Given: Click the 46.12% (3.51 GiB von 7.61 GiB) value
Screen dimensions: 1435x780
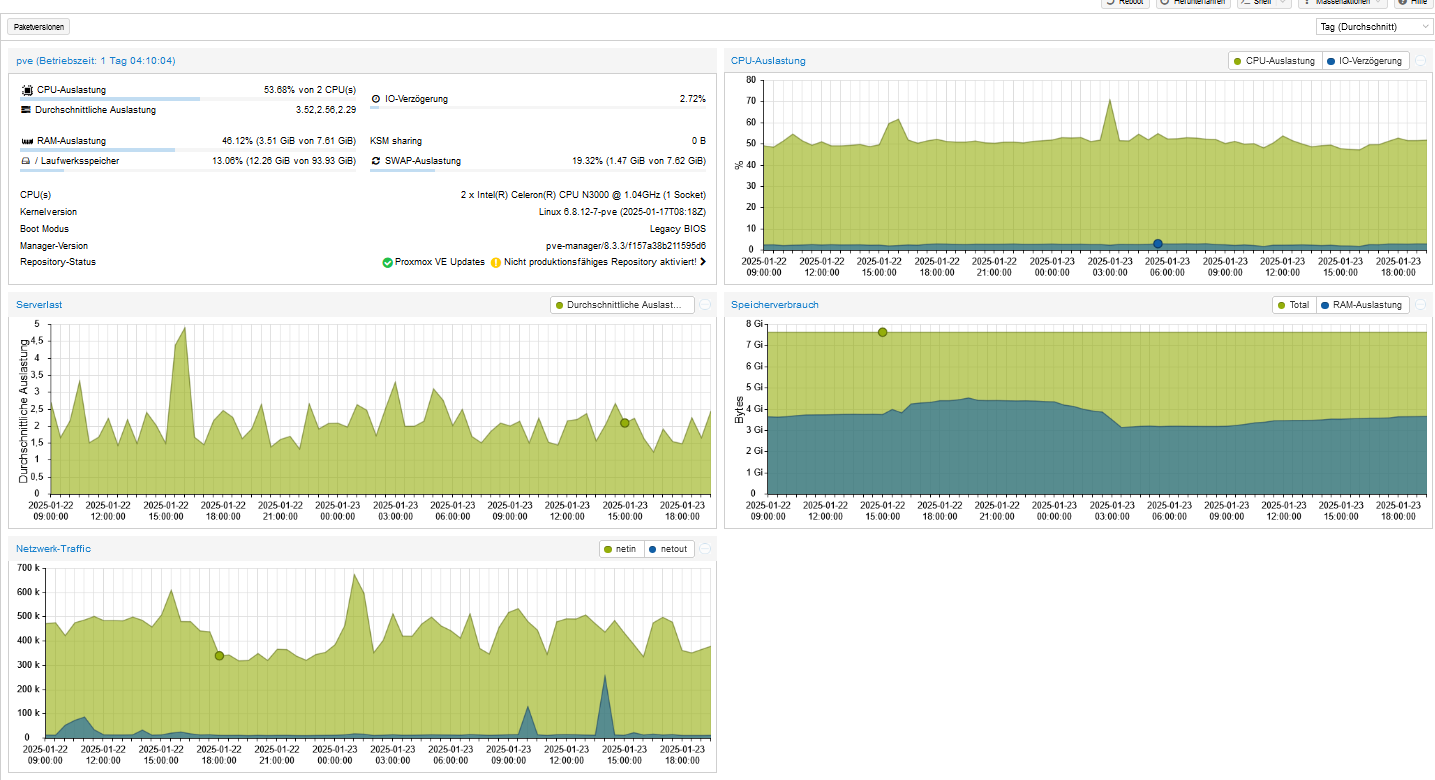Looking at the screenshot, I should pyautogui.click(x=289, y=141).
